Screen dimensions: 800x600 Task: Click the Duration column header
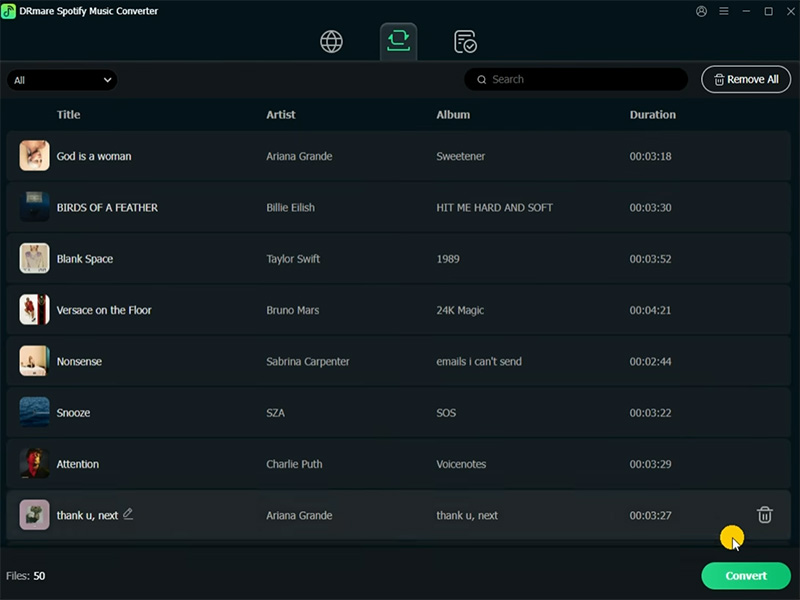(653, 115)
